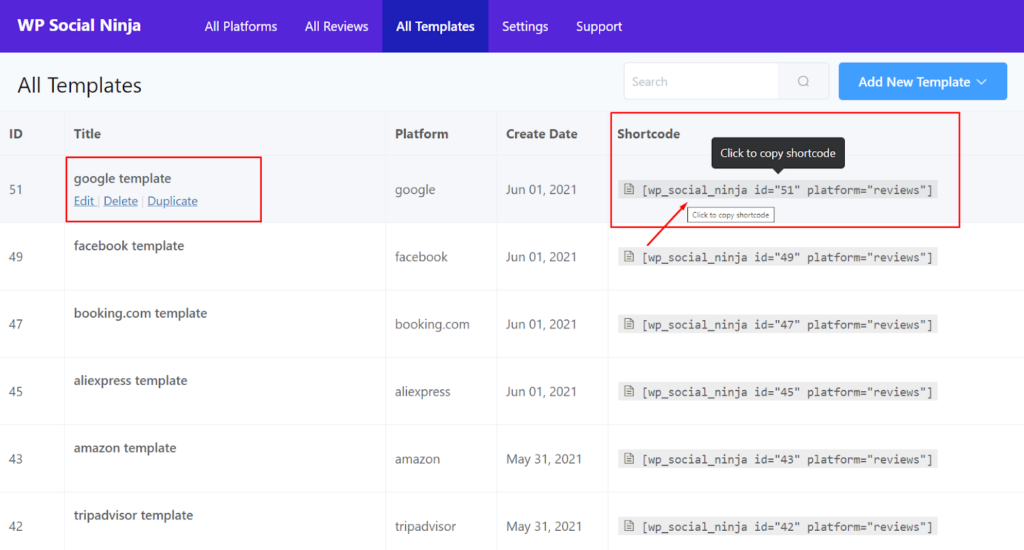
Task: Click date 'May 31, 2021' in tripadvisor row
Action: pos(544,526)
